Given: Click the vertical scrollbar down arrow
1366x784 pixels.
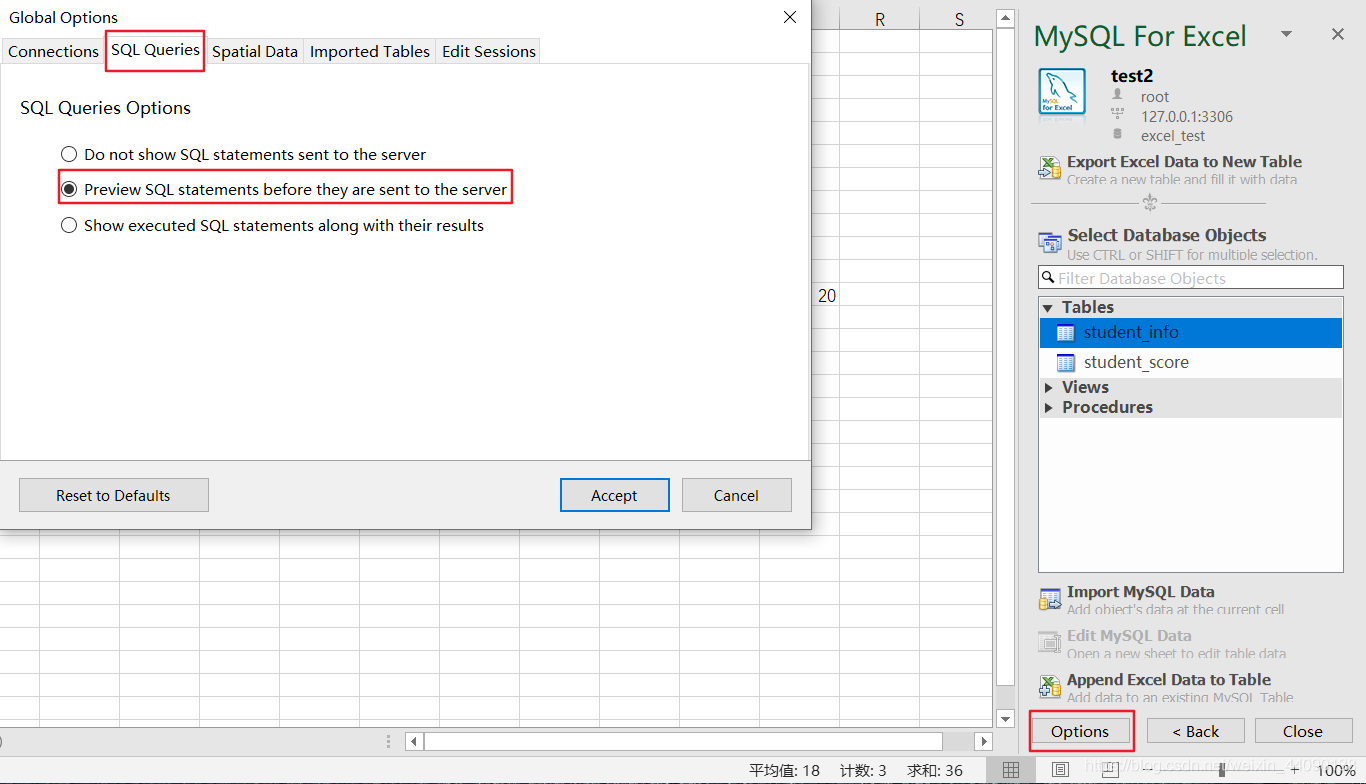Looking at the screenshot, I should pyautogui.click(x=1006, y=719).
